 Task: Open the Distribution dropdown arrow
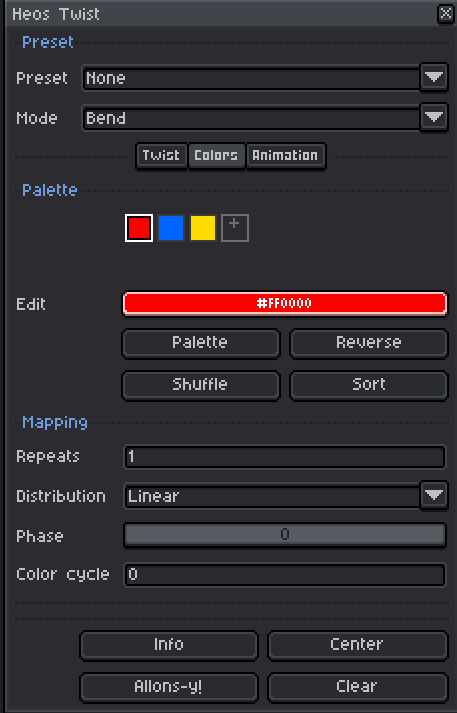point(434,496)
